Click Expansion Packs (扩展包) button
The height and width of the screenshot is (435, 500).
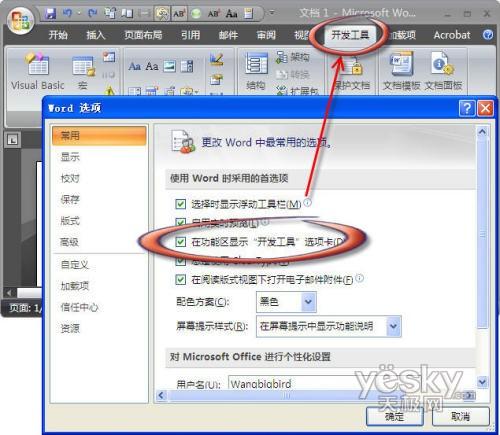[x=298, y=90]
